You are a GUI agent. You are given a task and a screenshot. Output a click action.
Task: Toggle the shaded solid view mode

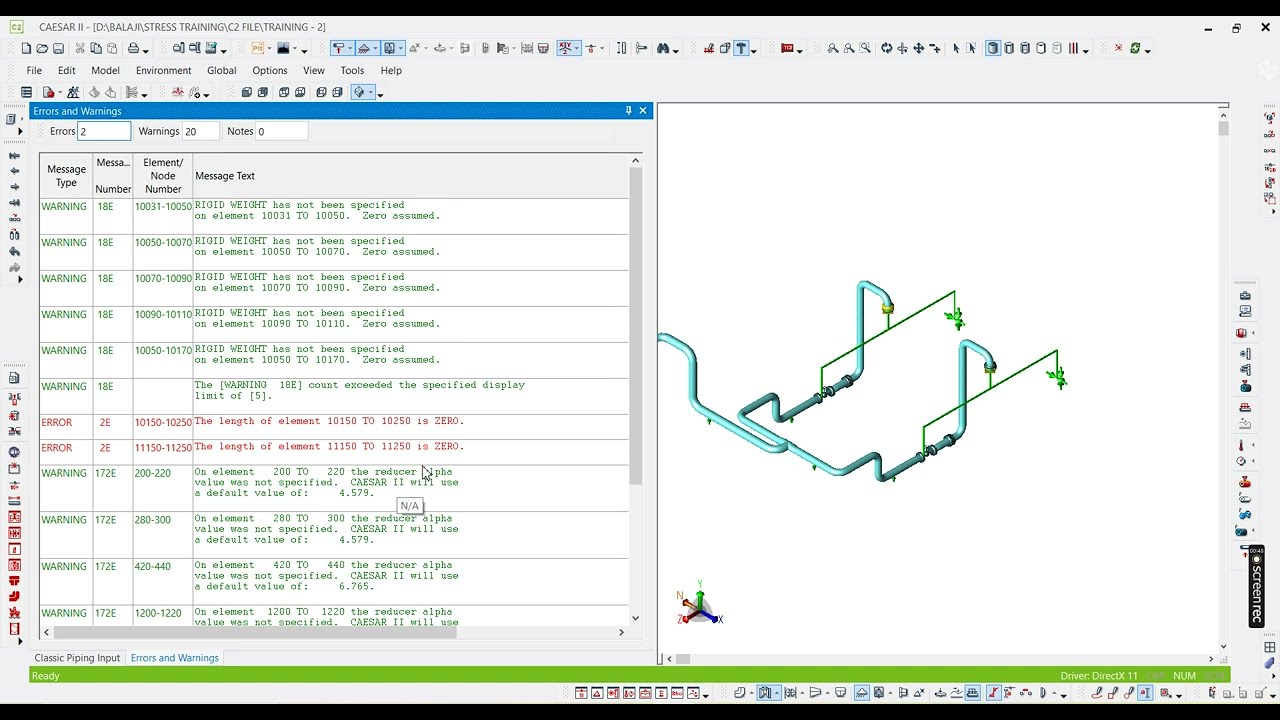pos(993,48)
